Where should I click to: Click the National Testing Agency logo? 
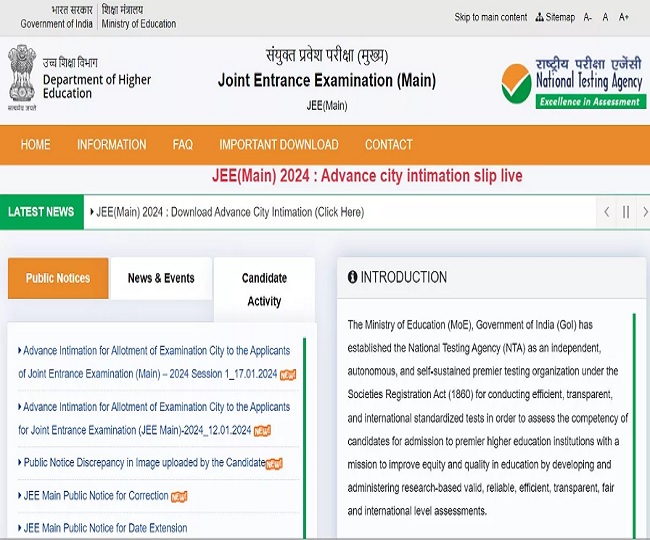coord(573,83)
